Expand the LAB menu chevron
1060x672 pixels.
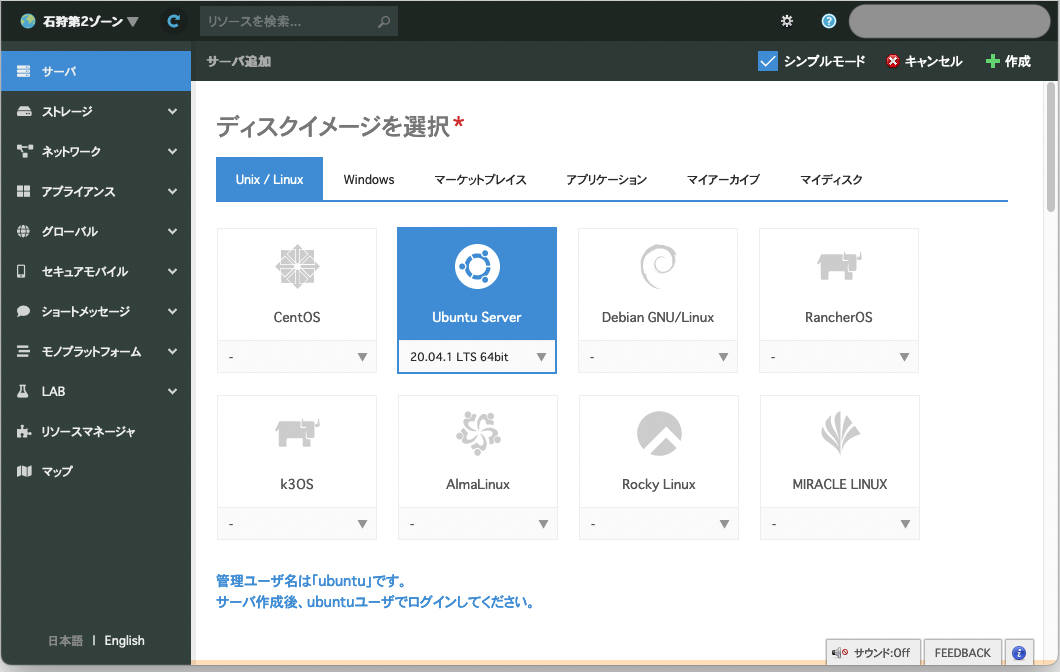(173, 391)
